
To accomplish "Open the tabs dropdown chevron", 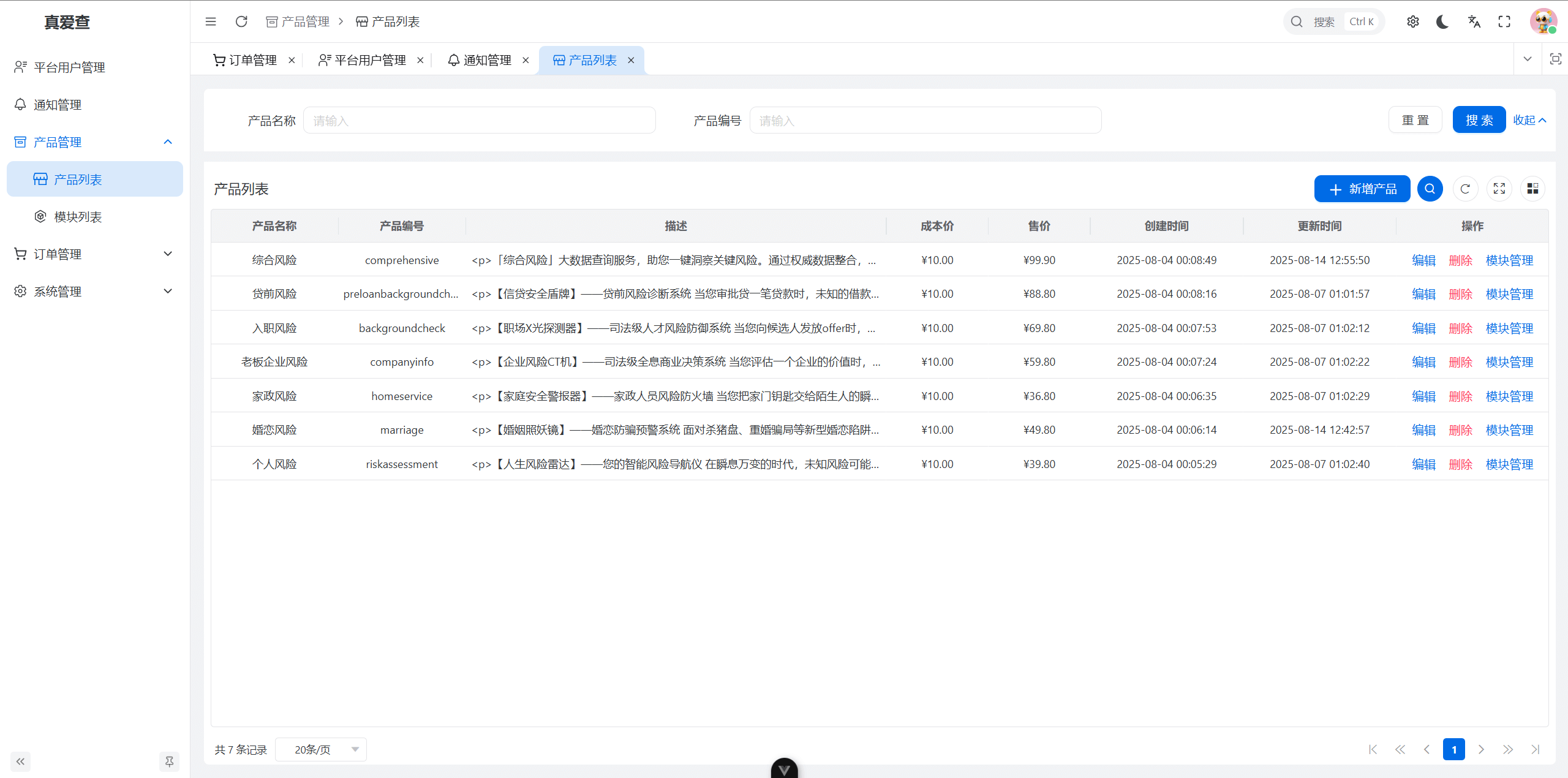I will (1528, 59).
